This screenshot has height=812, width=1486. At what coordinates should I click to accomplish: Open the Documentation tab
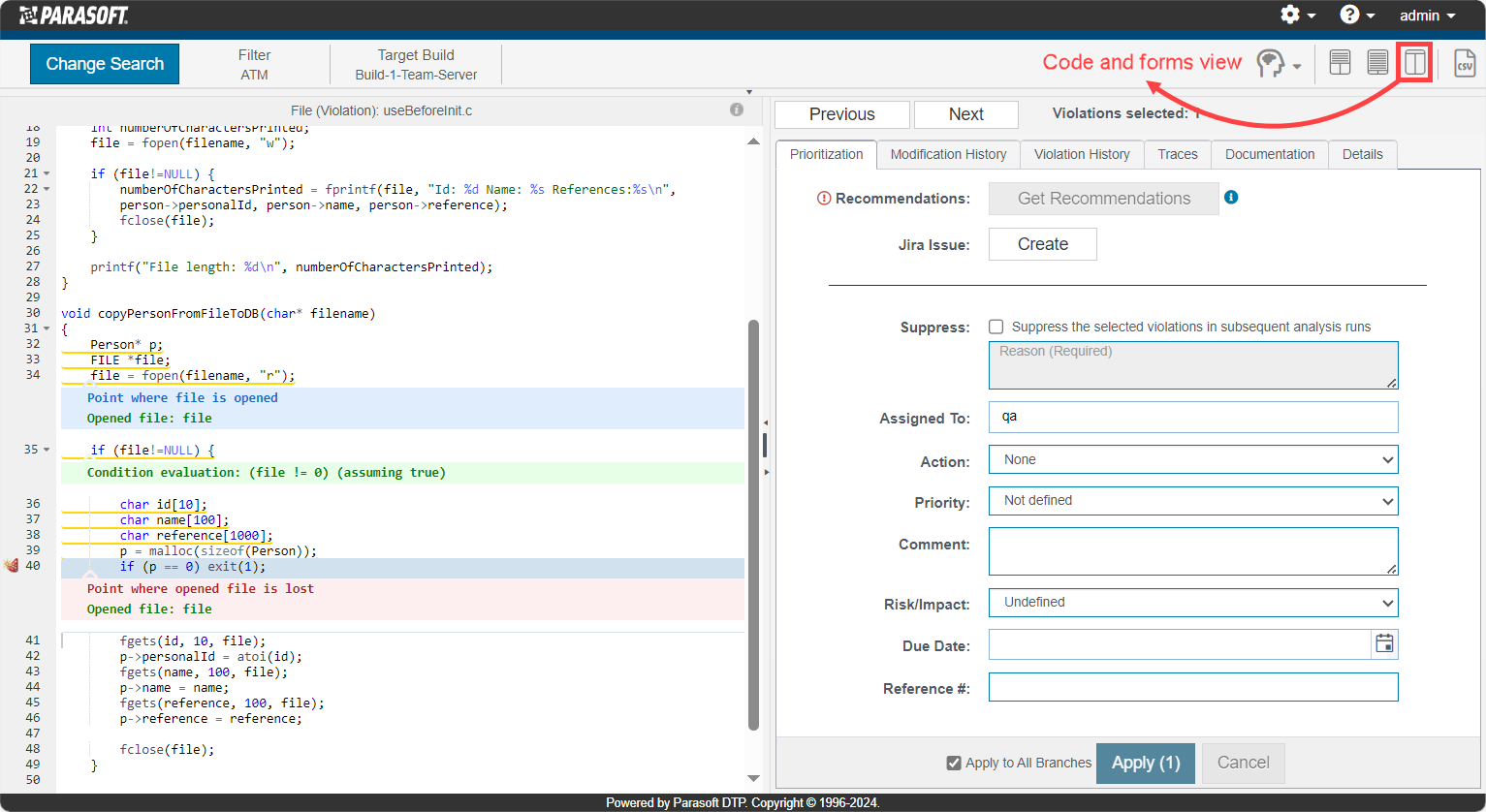coord(1270,154)
